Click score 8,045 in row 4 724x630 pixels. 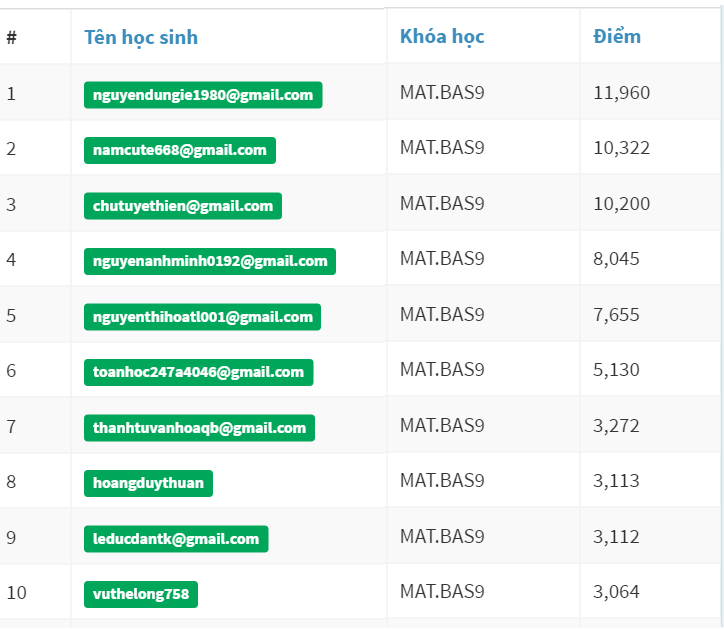click(616, 259)
